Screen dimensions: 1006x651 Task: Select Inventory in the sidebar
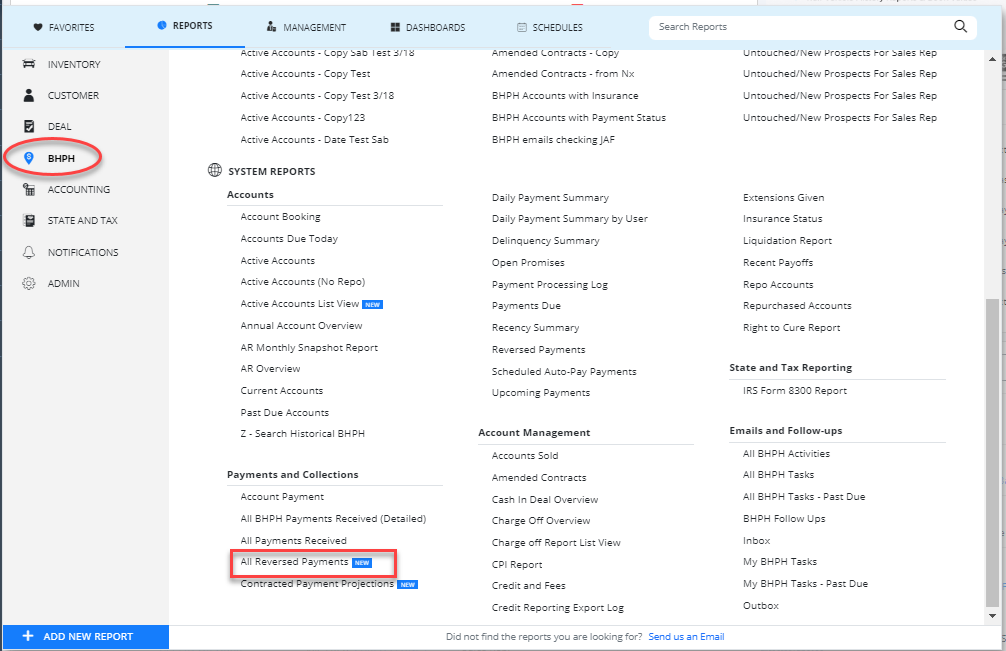[x=74, y=65]
